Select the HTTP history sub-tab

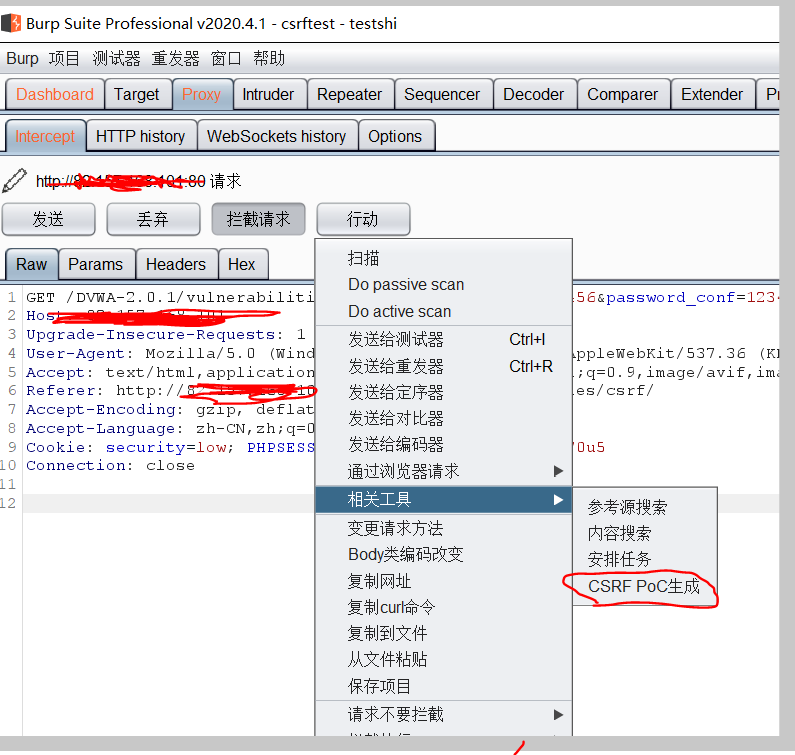point(140,136)
